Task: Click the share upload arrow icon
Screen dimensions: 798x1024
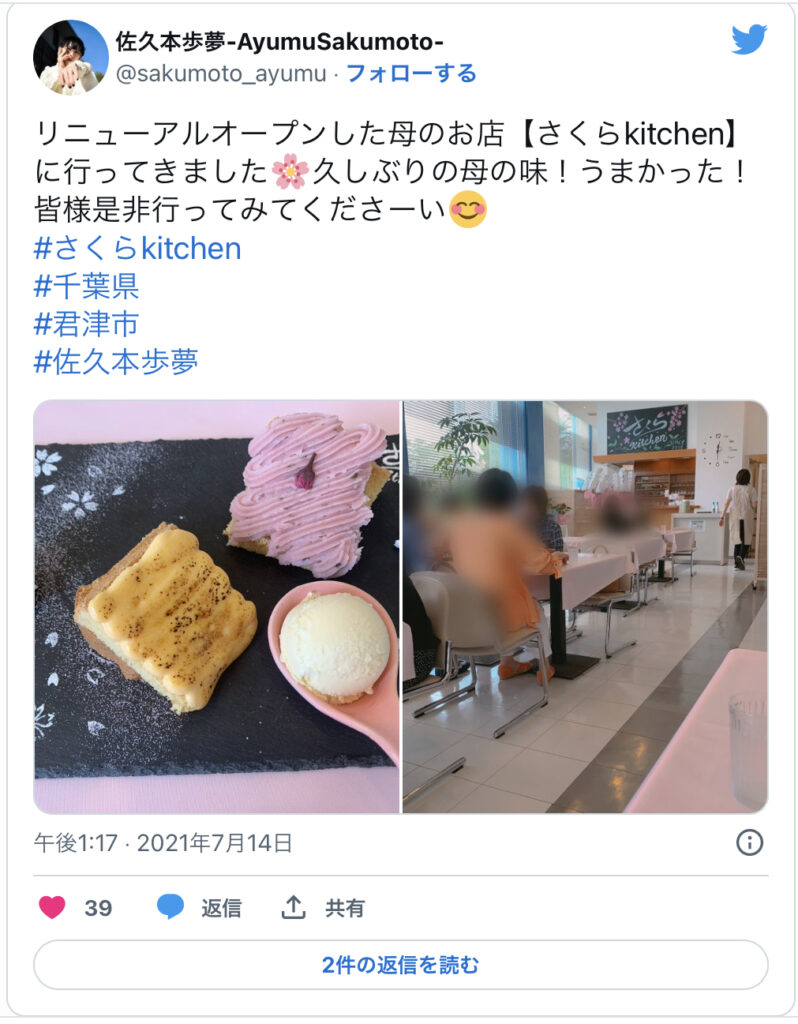Action: point(294,906)
